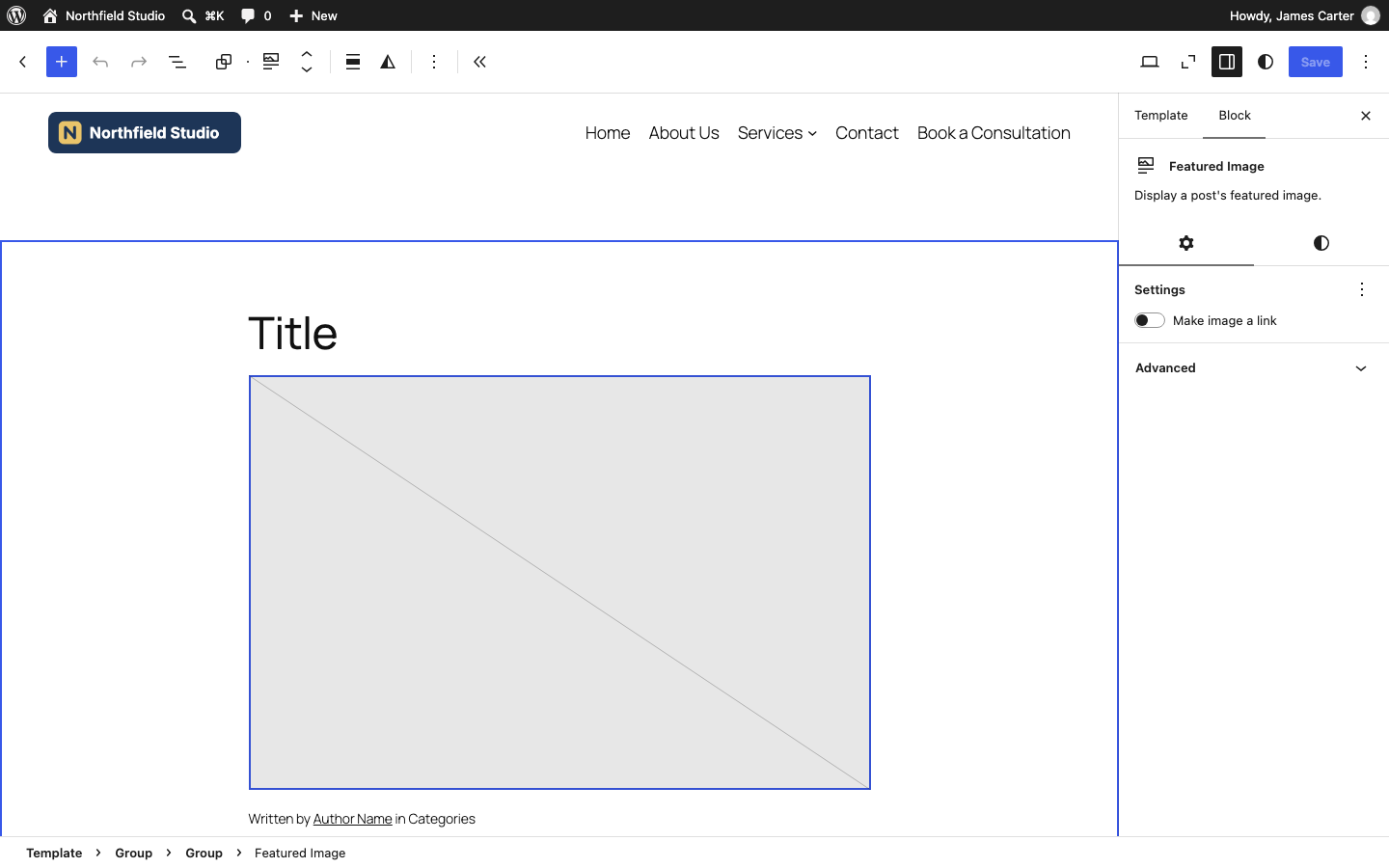Select the parent Group block icon
1389x868 pixels.
[x=224, y=62]
